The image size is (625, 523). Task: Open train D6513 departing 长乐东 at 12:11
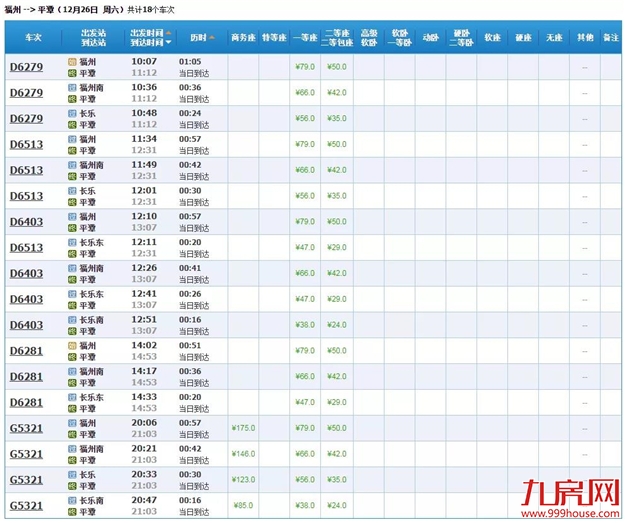pos(26,248)
